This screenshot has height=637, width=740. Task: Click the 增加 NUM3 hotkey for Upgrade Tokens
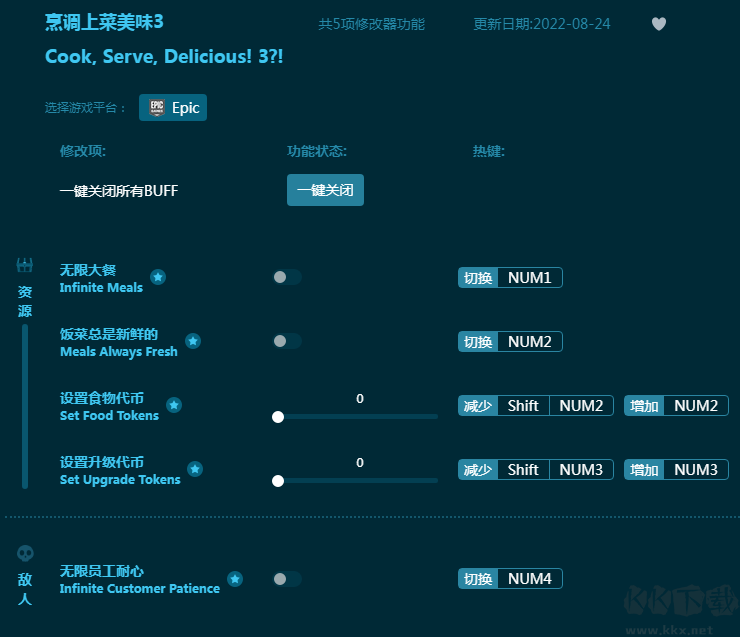[676, 469]
